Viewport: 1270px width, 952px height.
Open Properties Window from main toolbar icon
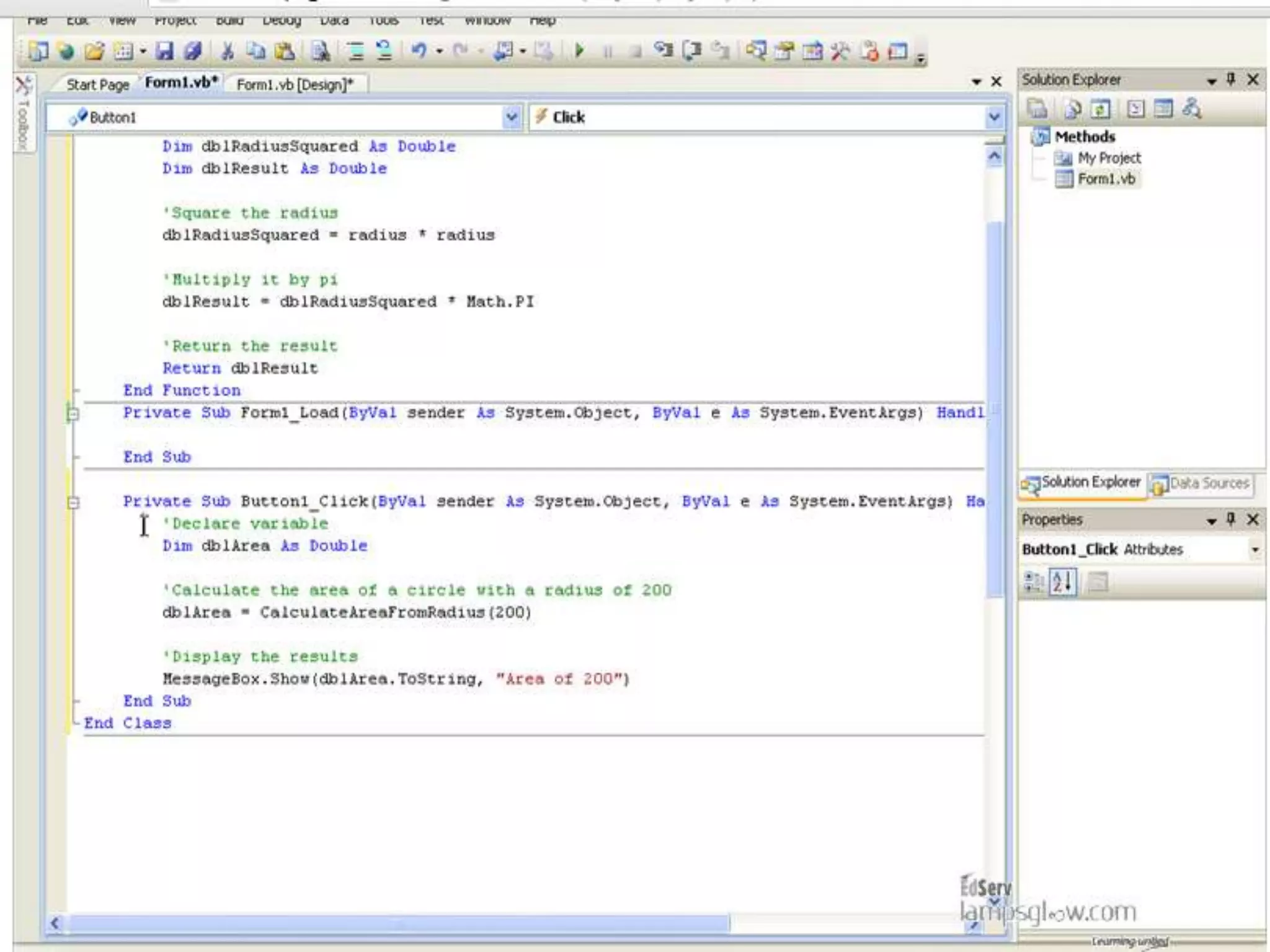tap(784, 51)
